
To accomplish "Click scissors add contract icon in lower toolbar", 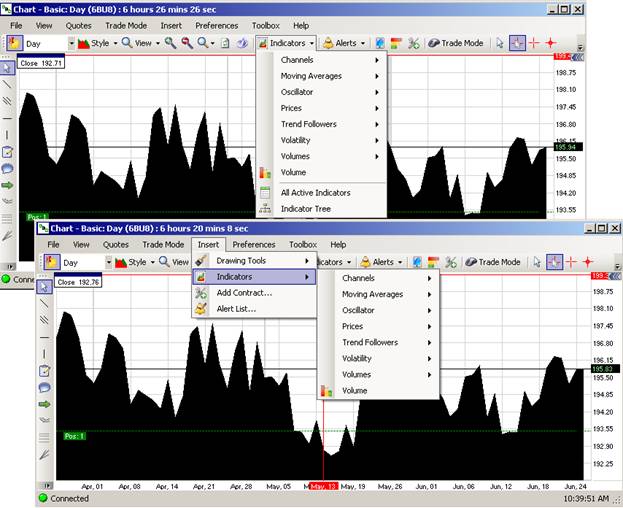I will (451, 262).
